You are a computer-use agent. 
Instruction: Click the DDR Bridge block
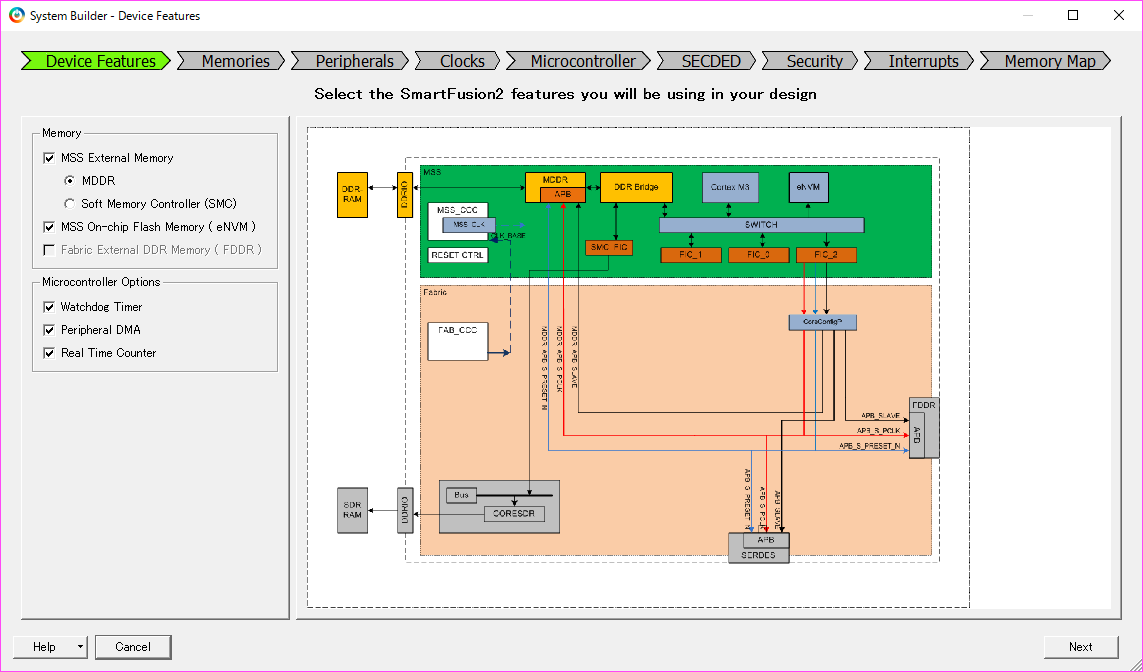(x=635, y=187)
